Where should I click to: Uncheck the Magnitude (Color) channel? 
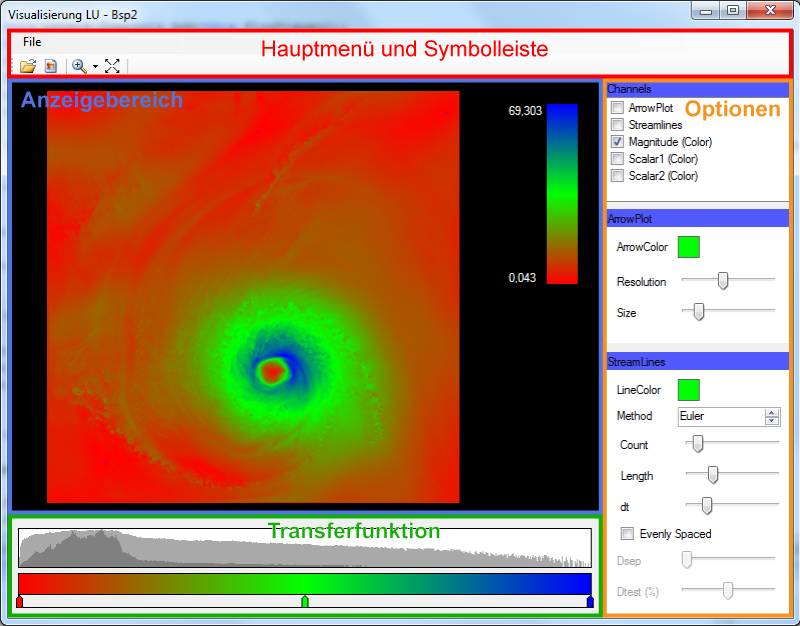tap(618, 142)
